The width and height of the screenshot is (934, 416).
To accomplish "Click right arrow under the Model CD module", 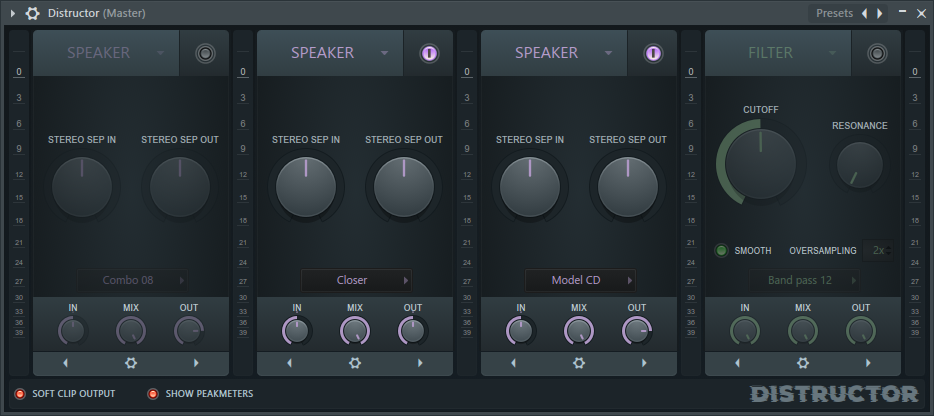I will [644, 363].
